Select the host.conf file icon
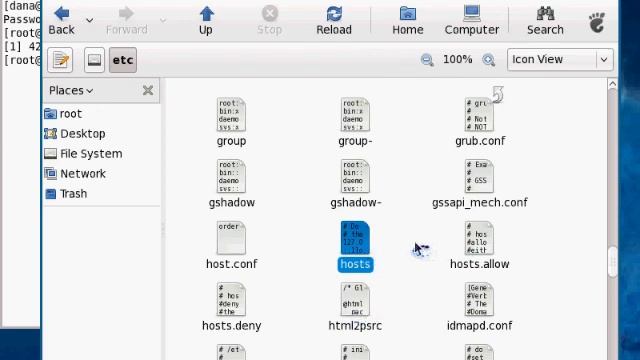The image size is (640, 360). coord(231,238)
